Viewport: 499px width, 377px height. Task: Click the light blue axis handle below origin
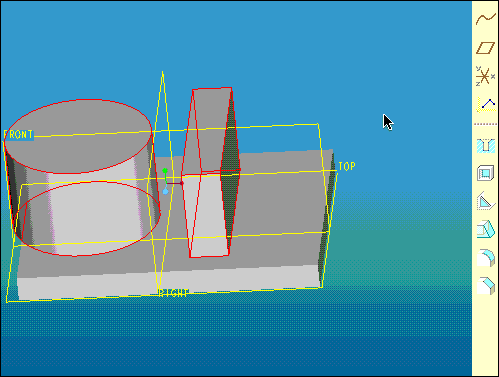(165, 191)
